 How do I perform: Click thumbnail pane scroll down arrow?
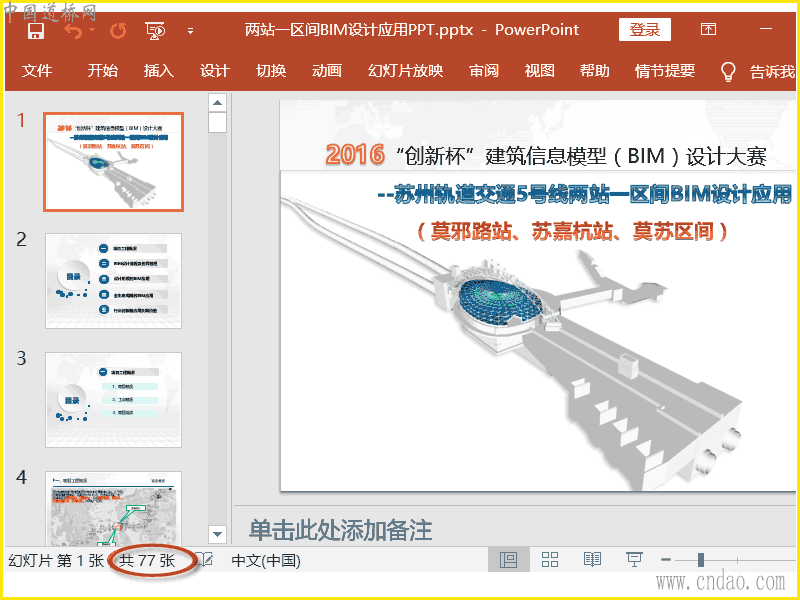tap(217, 534)
